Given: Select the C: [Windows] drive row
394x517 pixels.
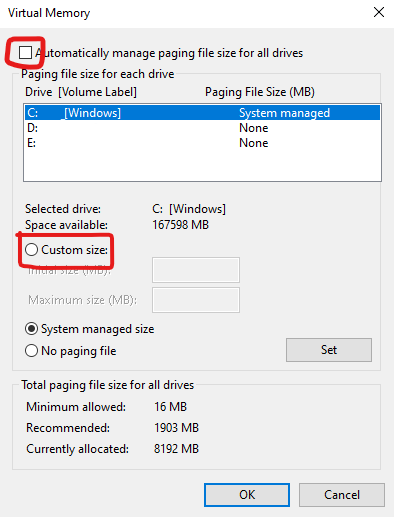Looking at the screenshot, I should pyautogui.click(x=202, y=113).
